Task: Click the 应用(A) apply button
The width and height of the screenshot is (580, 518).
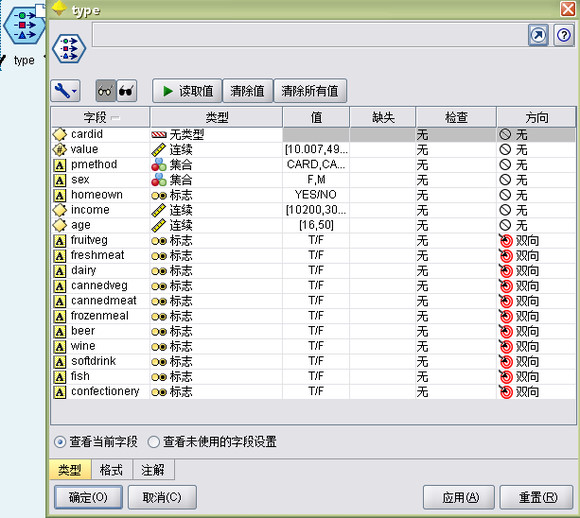Action: point(459,497)
